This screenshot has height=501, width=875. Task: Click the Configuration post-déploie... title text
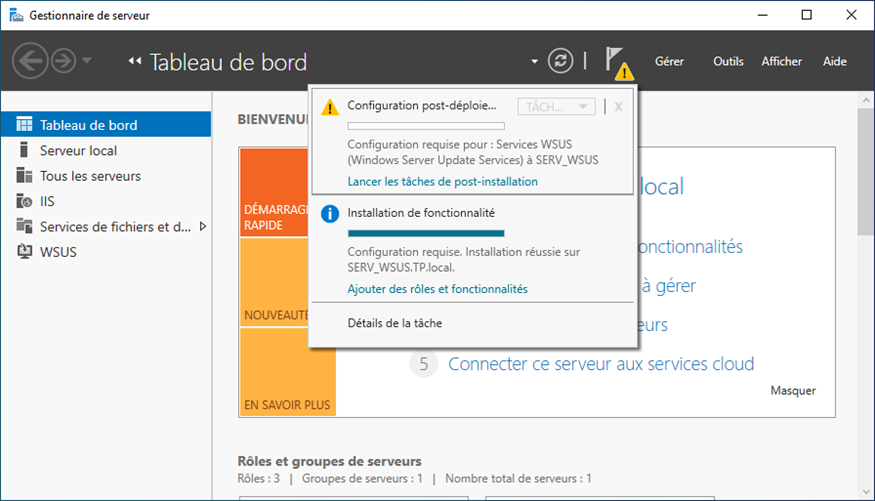pos(421,105)
